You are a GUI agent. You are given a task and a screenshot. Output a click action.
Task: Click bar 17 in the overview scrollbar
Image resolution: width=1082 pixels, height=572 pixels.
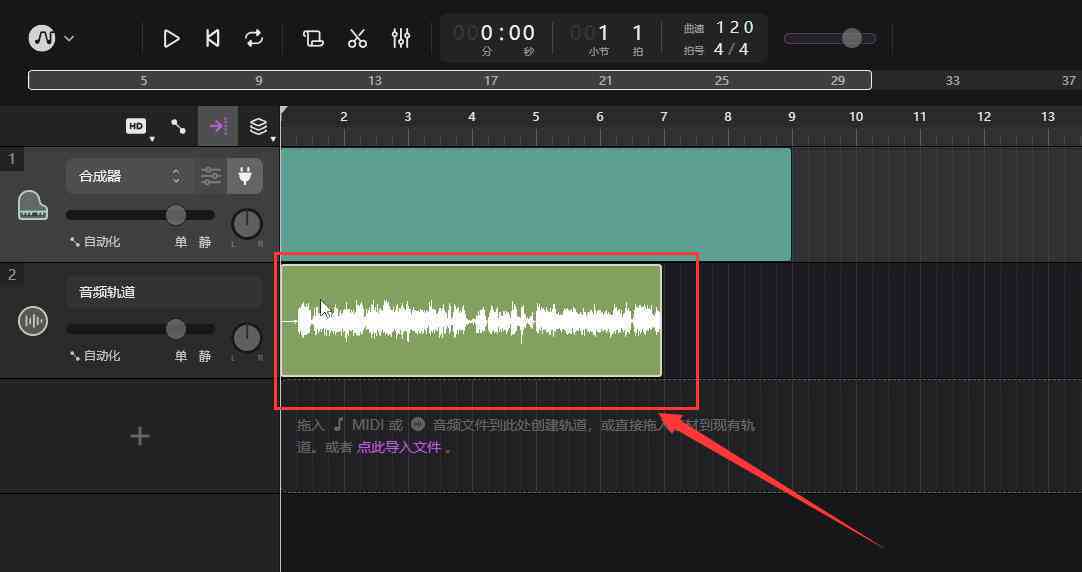491,81
